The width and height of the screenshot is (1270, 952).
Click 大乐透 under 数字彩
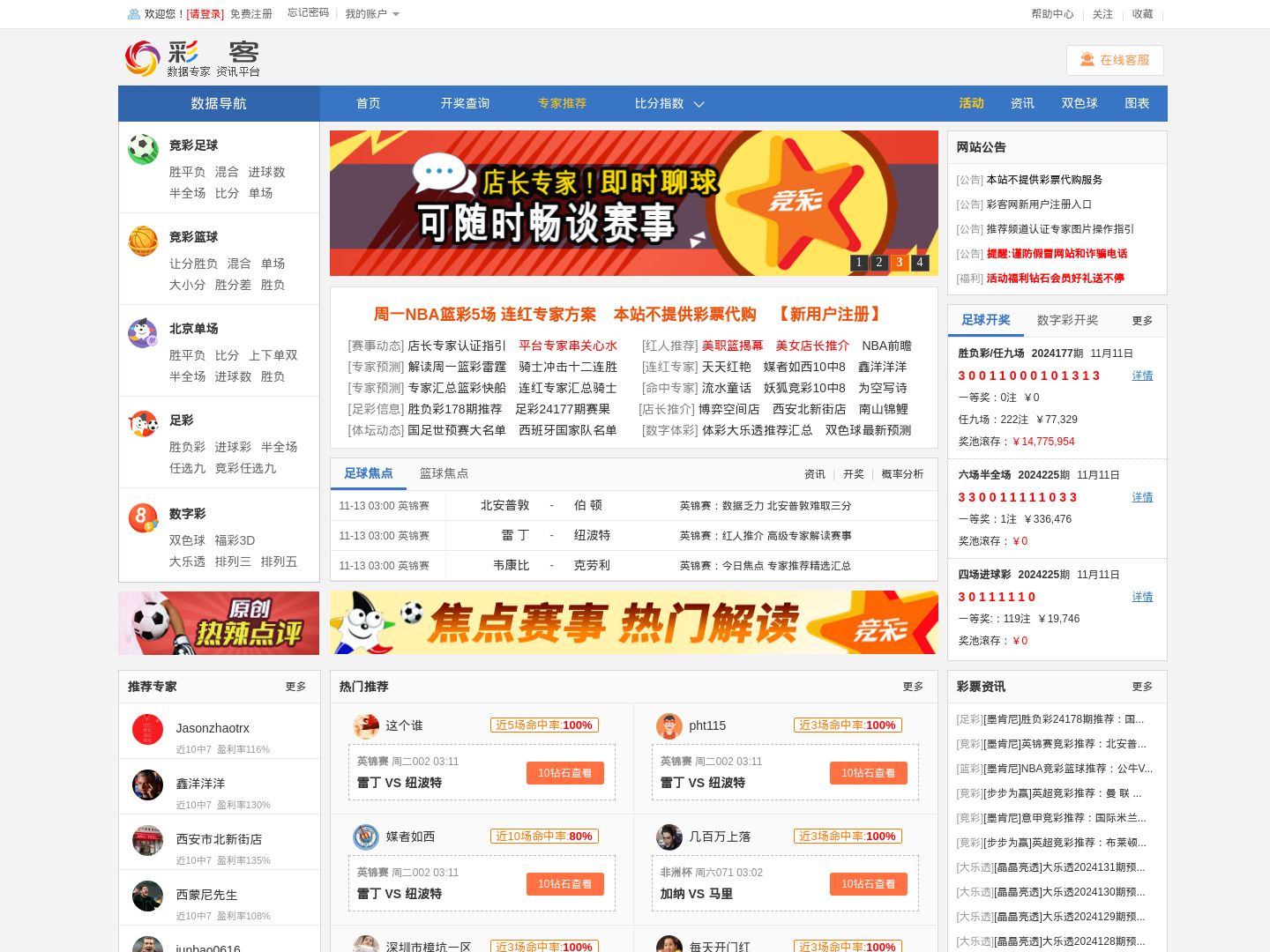(x=187, y=562)
